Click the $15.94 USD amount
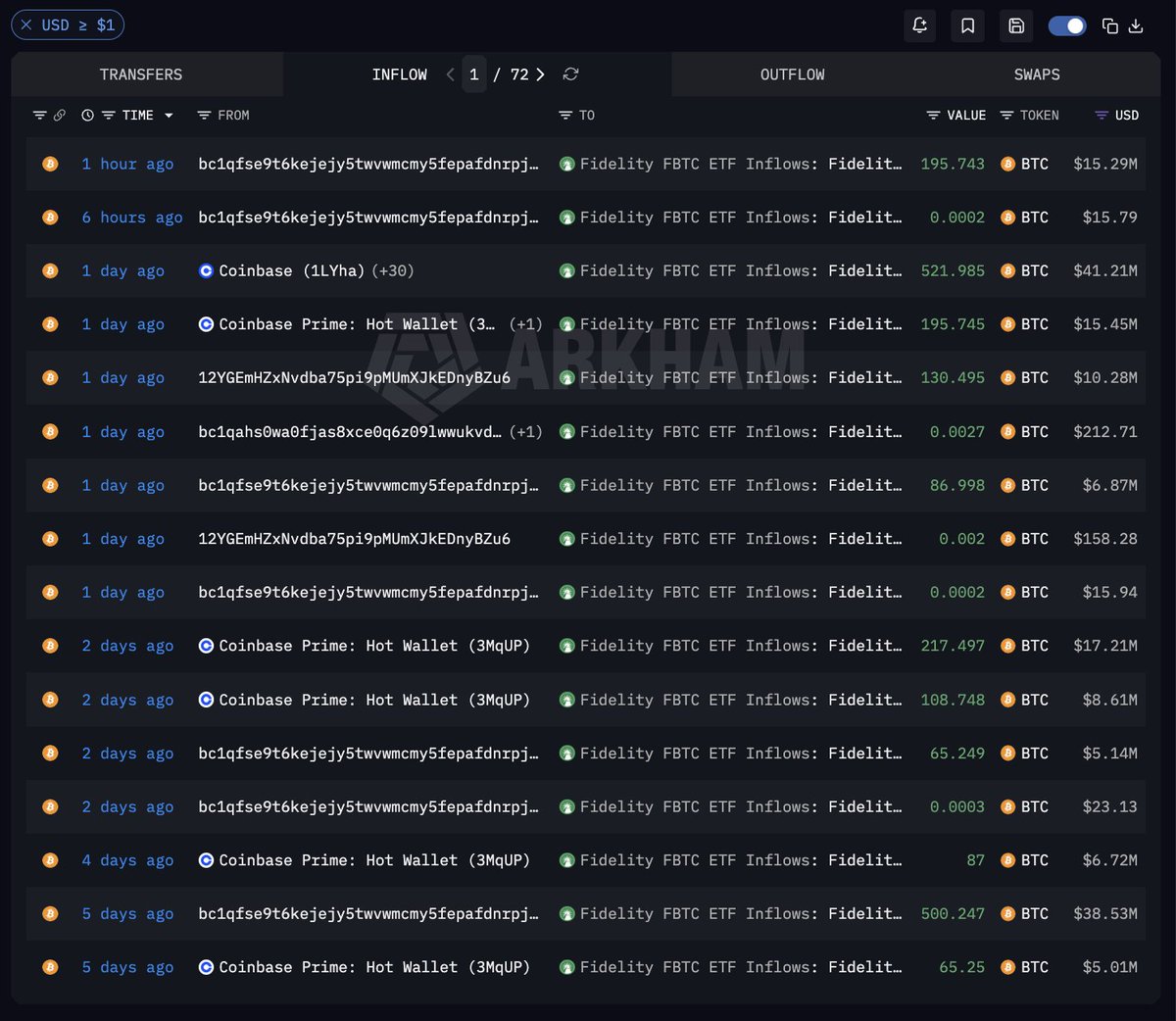Image resolution: width=1176 pixels, height=1021 pixels. coord(1110,592)
